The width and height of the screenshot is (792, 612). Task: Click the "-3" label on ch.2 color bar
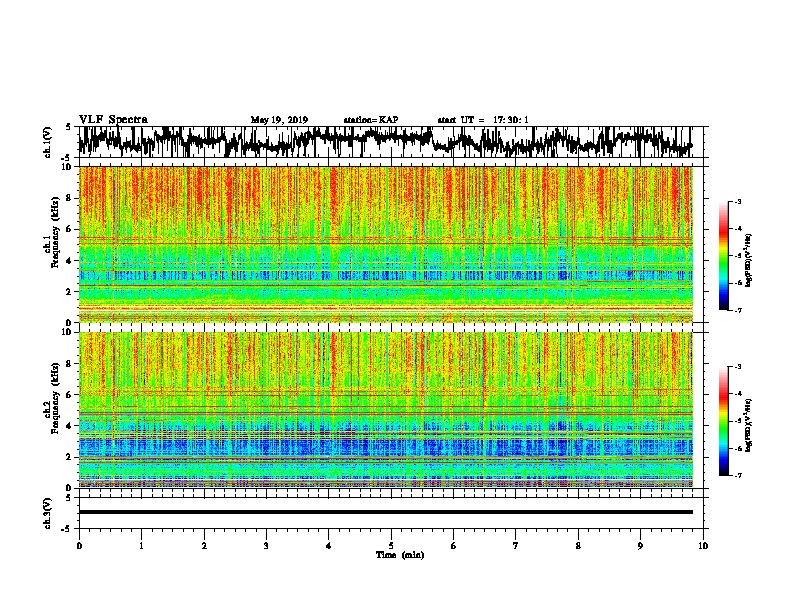coord(738,367)
